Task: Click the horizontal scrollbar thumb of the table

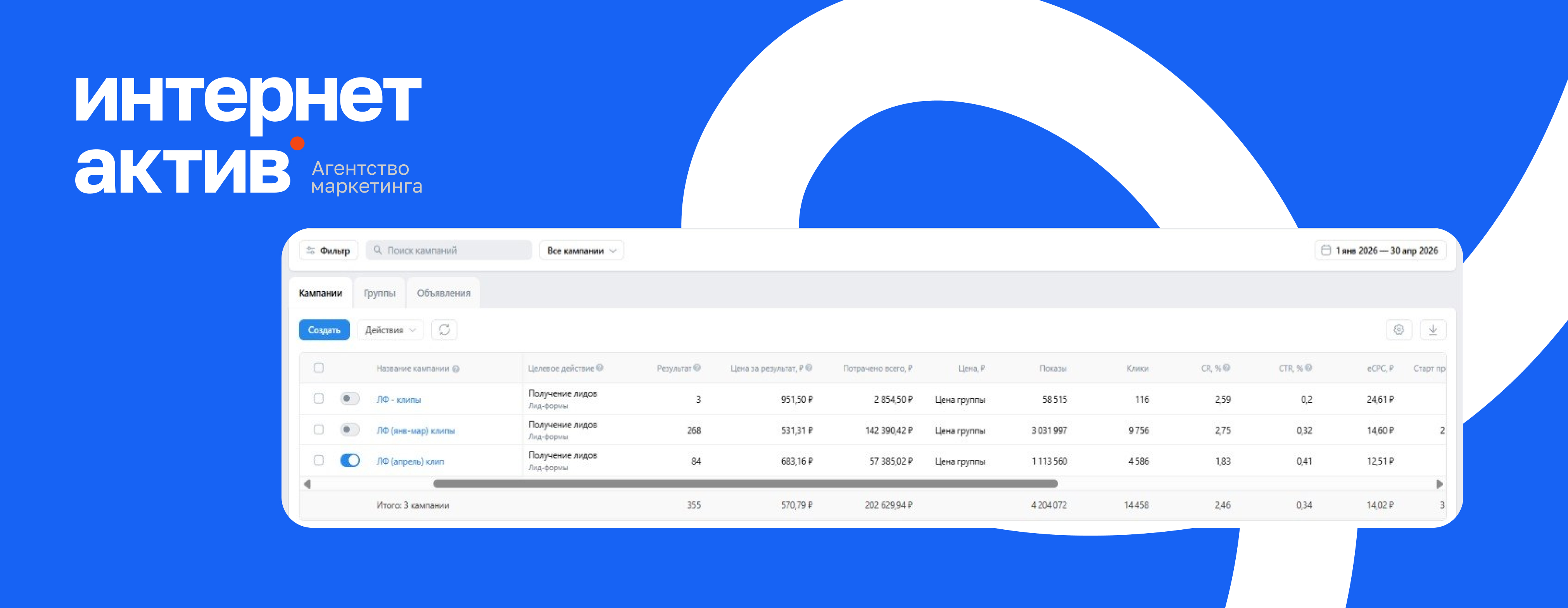Action: click(745, 484)
